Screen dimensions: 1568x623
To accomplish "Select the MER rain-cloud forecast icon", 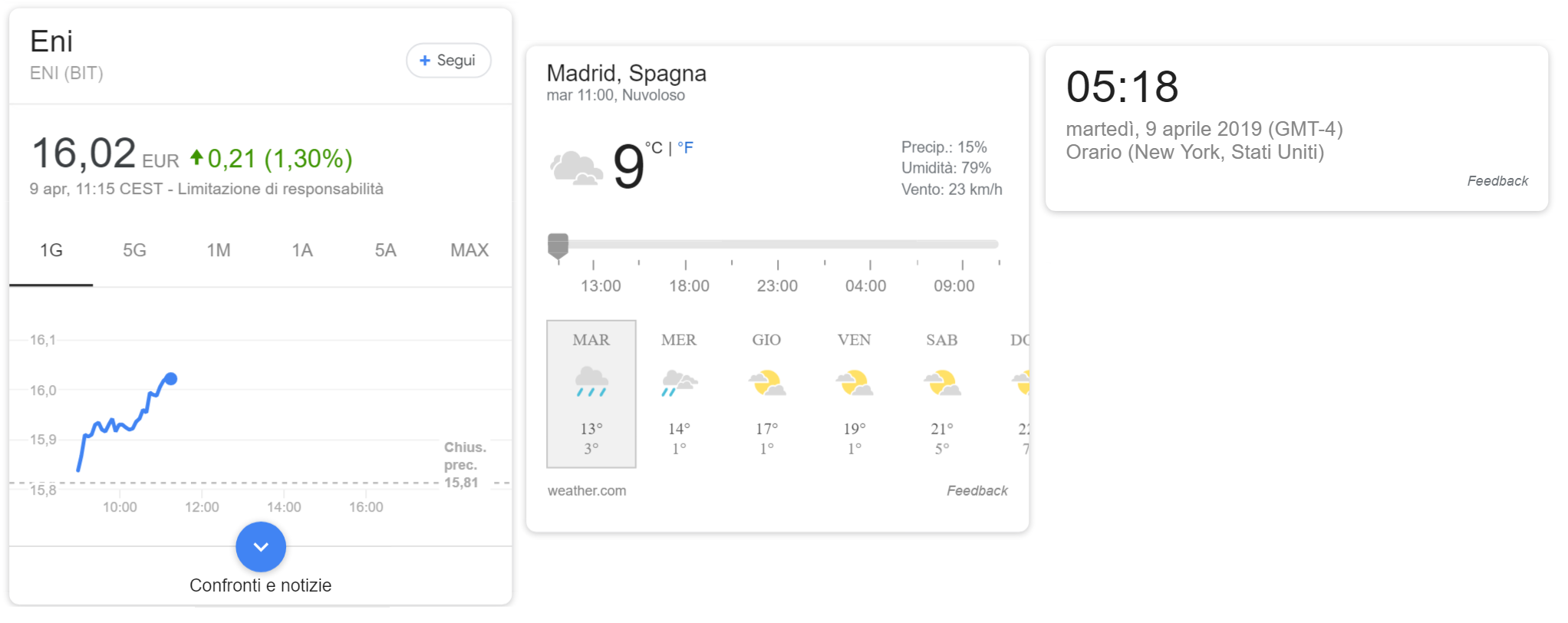I will click(679, 382).
